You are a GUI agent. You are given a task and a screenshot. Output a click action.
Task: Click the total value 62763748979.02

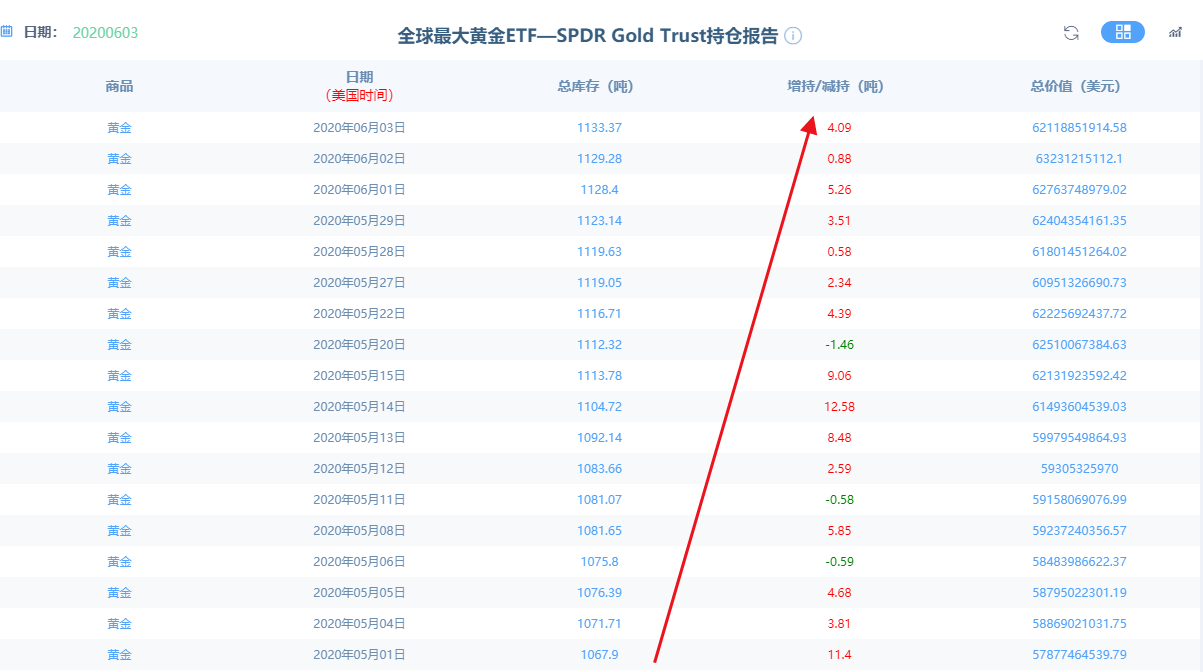[1079, 190]
